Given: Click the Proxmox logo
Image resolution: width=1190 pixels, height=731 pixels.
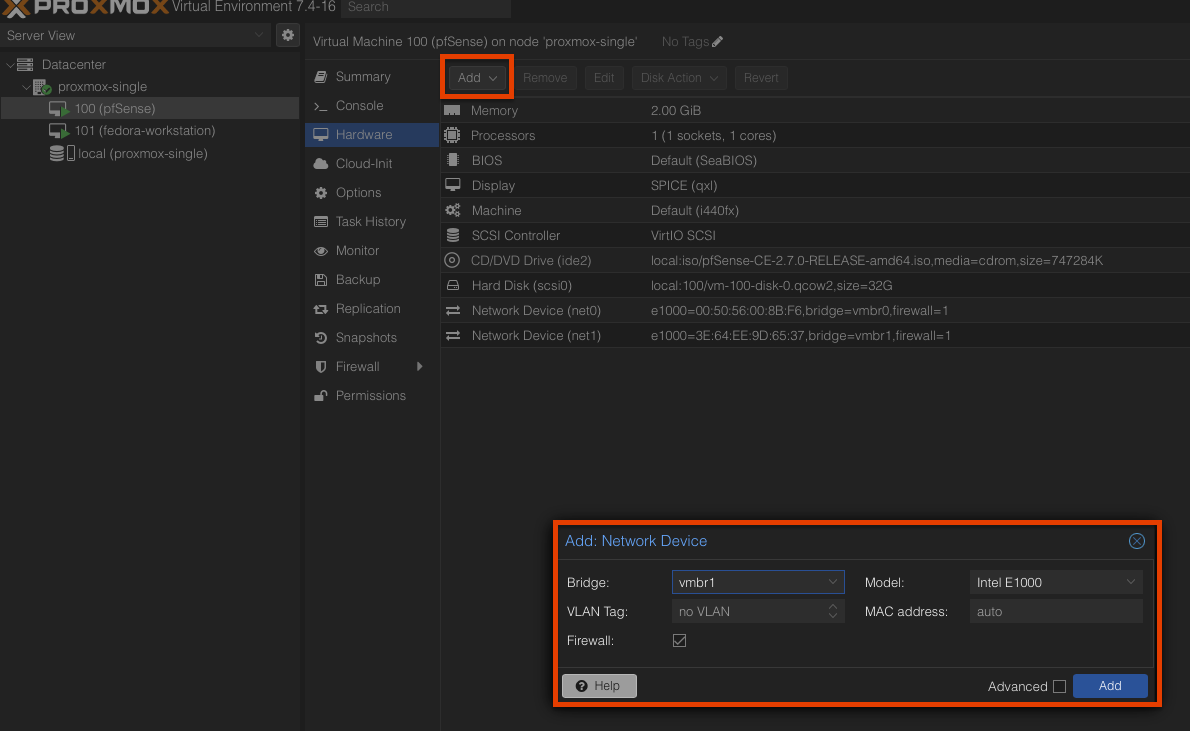Looking at the screenshot, I should click(84, 8).
